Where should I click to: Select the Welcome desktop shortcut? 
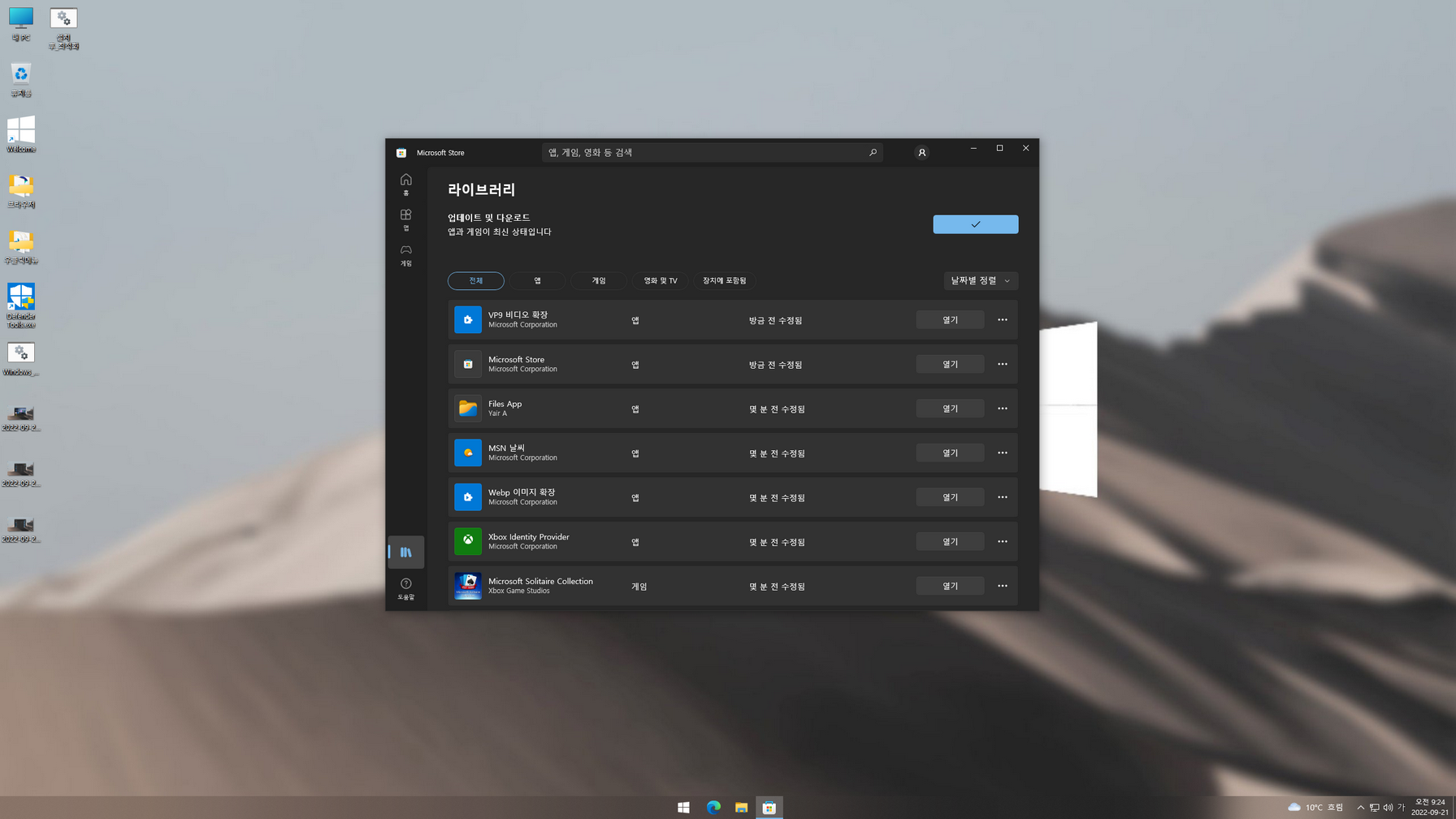[x=20, y=134]
